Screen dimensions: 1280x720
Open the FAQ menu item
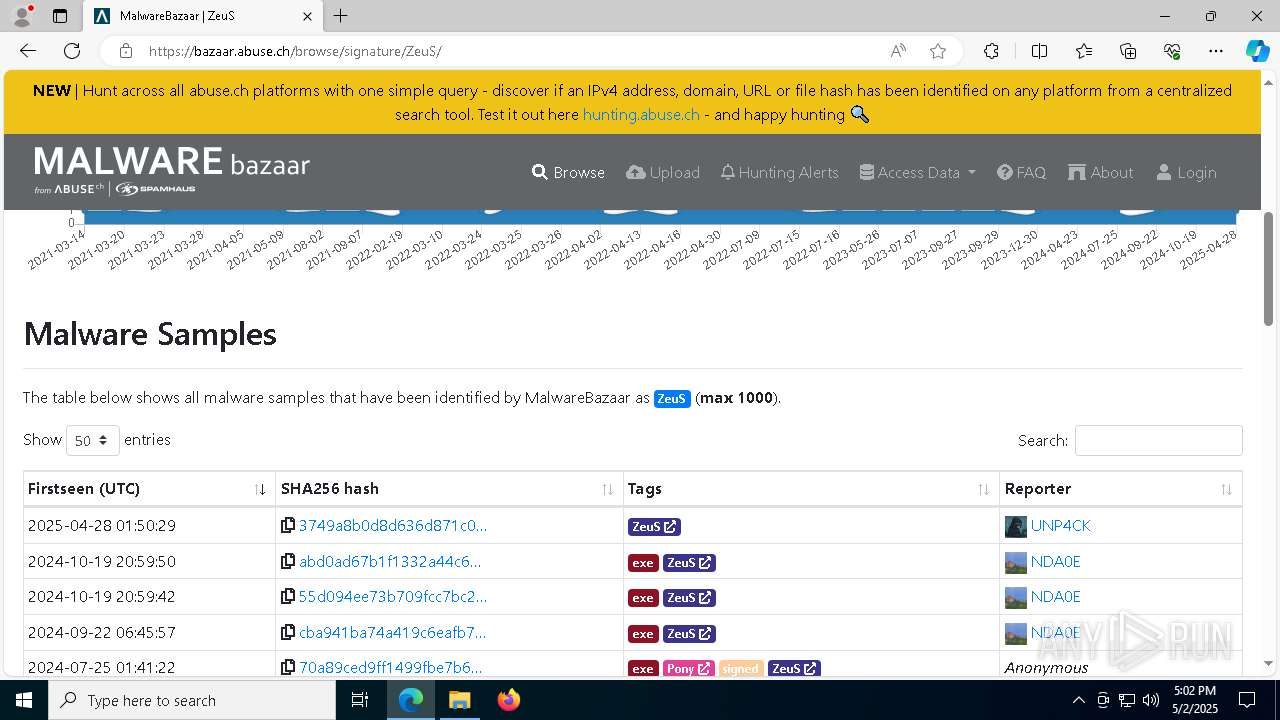[1021, 172]
